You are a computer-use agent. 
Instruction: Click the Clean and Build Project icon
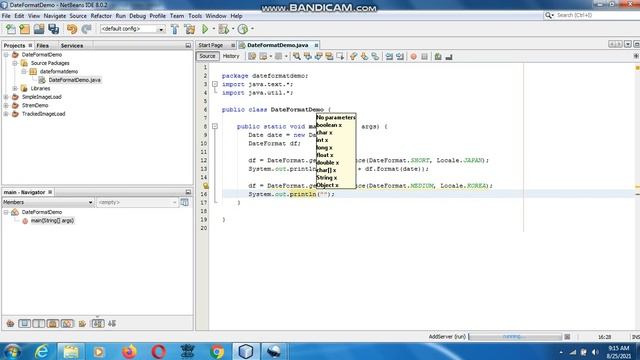tap(189, 29)
